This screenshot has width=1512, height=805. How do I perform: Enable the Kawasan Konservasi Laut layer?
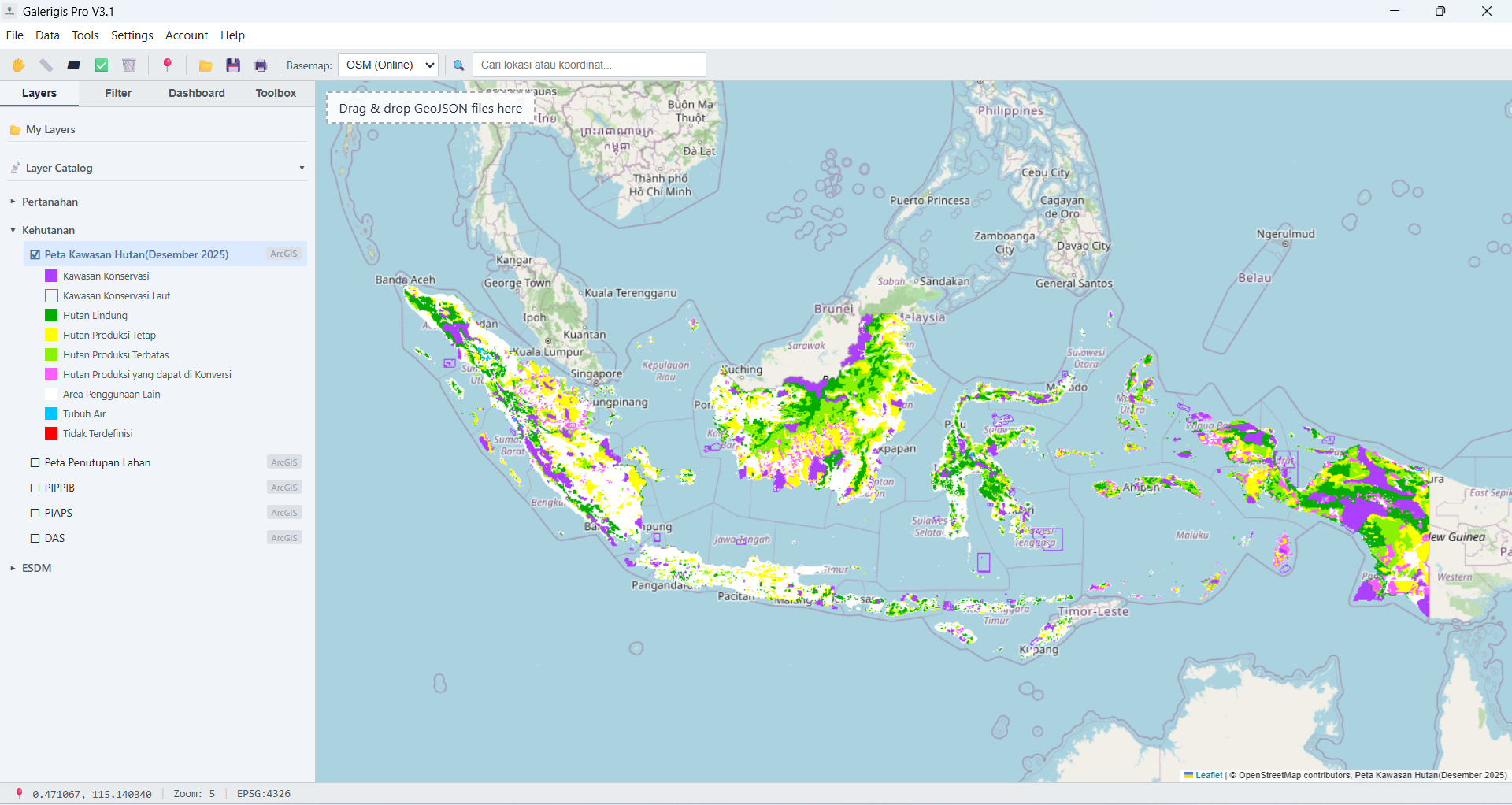51,295
